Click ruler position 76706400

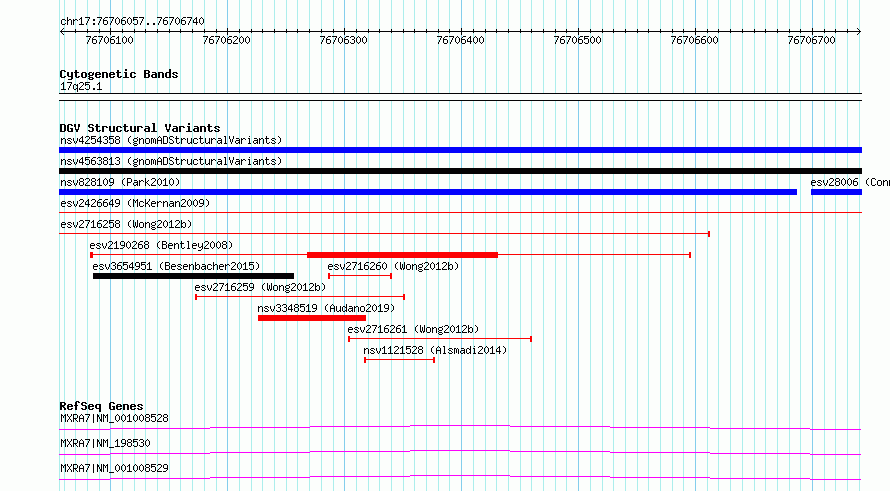pyautogui.click(x=460, y=40)
